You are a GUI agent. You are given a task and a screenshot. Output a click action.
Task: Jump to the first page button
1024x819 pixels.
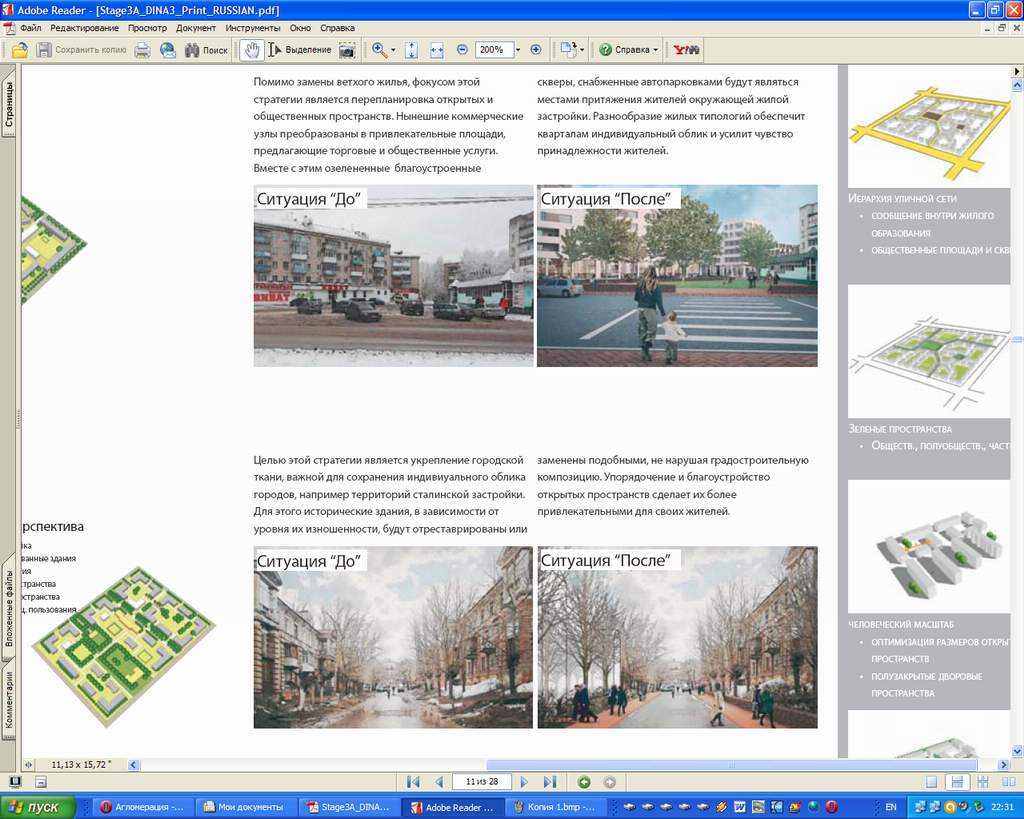point(413,782)
